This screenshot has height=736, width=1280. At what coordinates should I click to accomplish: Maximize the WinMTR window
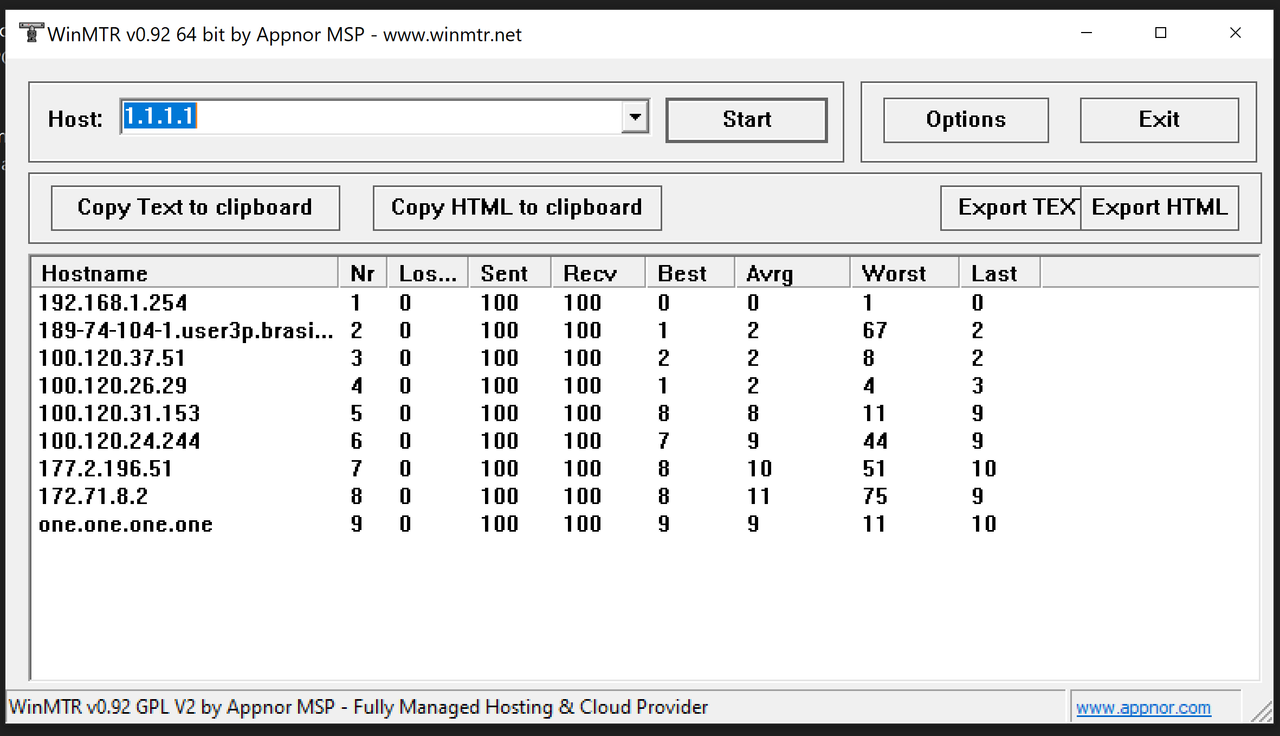1160,33
